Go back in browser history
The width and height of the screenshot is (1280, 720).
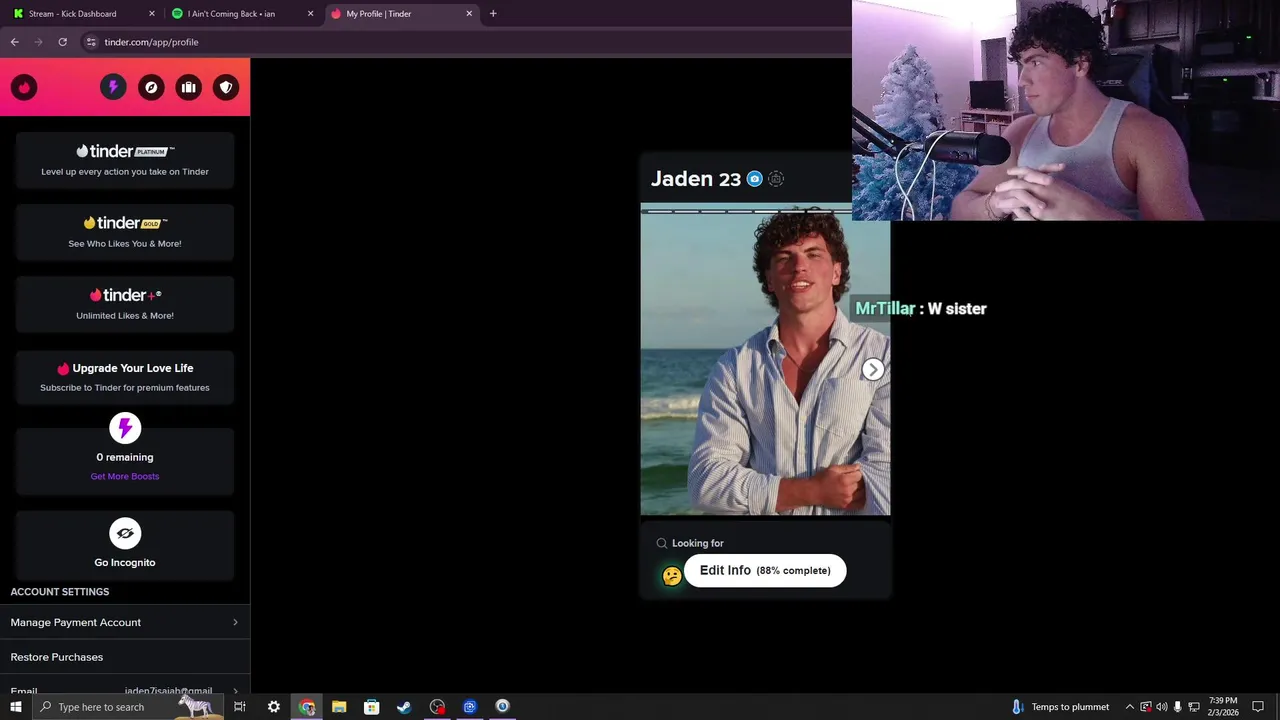[x=14, y=42]
